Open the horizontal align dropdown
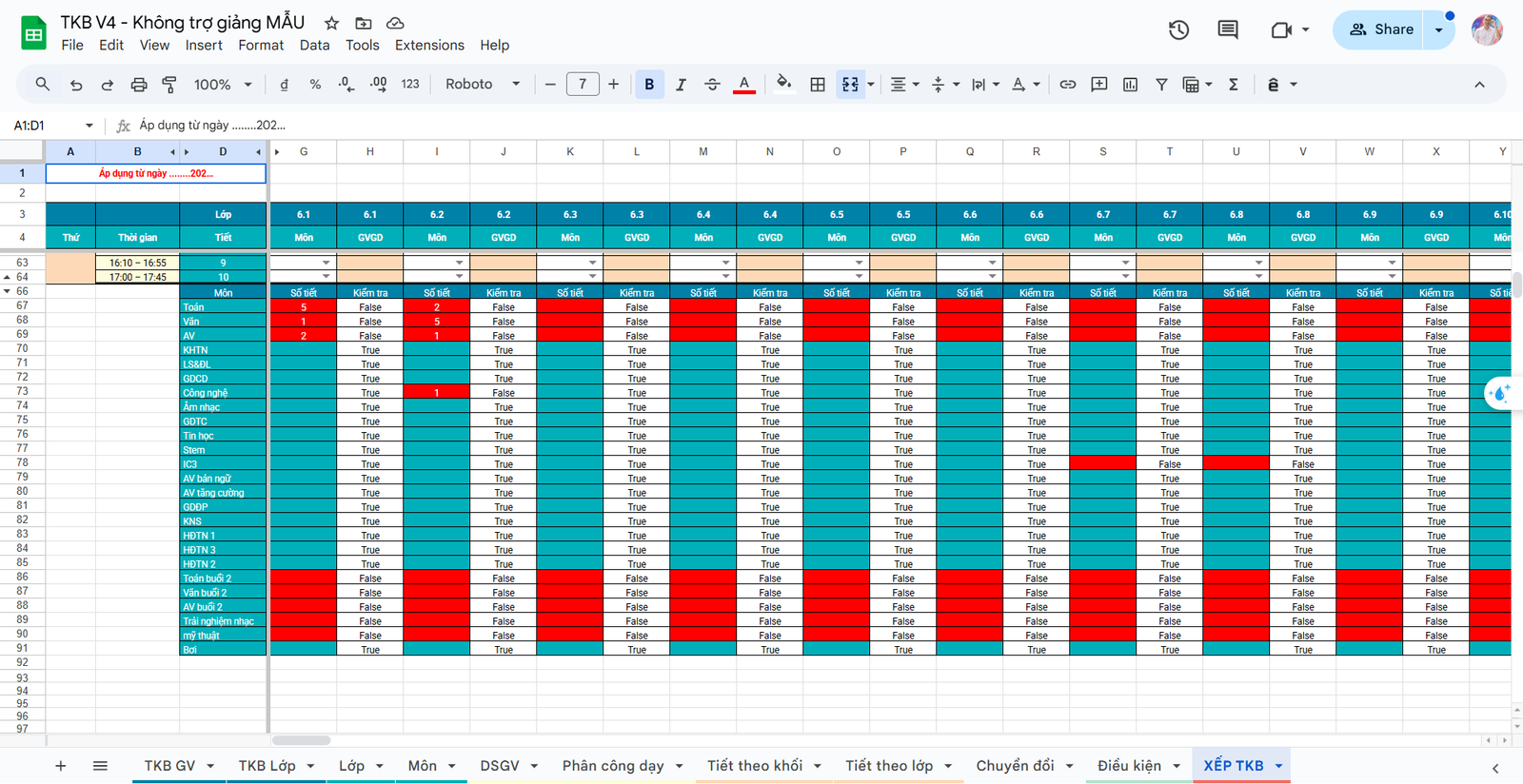Screen dimensions: 1523x784 coord(904,85)
